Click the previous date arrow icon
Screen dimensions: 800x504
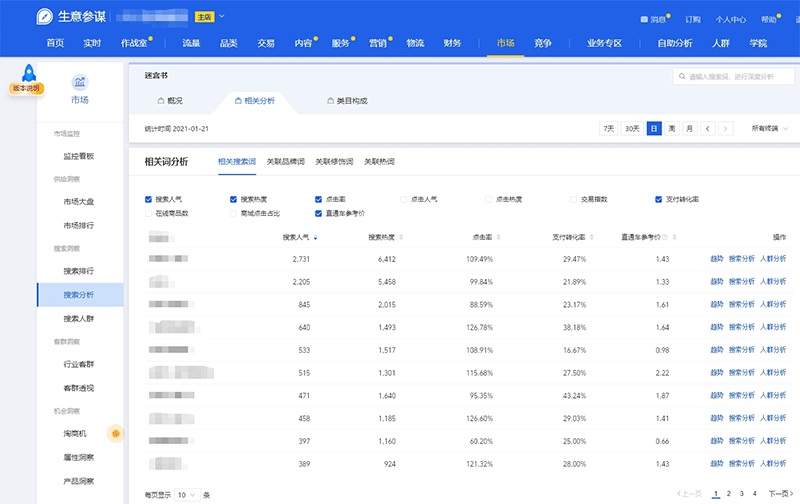coord(707,128)
